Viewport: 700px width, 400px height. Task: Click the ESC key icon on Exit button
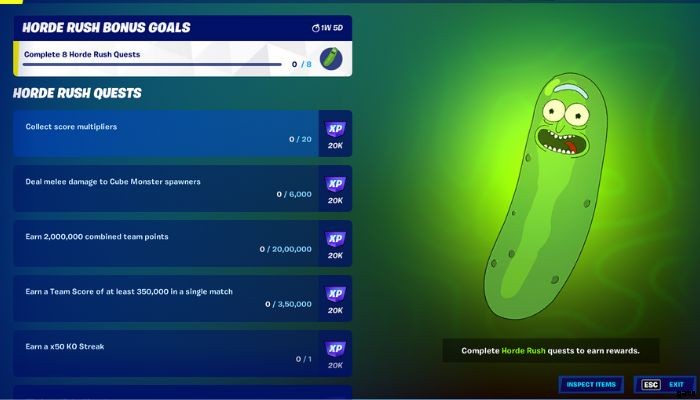(651, 384)
